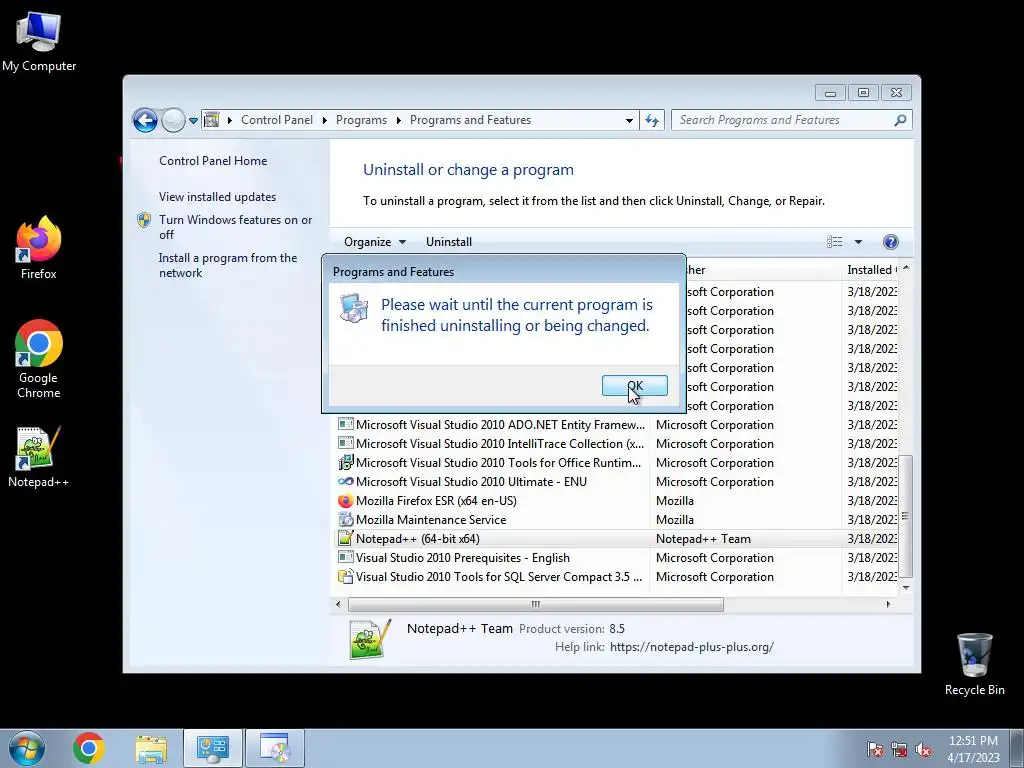This screenshot has height=768, width=1024.
Task: Click the Programs and Features breadcrumb
Action: (470, 120)
